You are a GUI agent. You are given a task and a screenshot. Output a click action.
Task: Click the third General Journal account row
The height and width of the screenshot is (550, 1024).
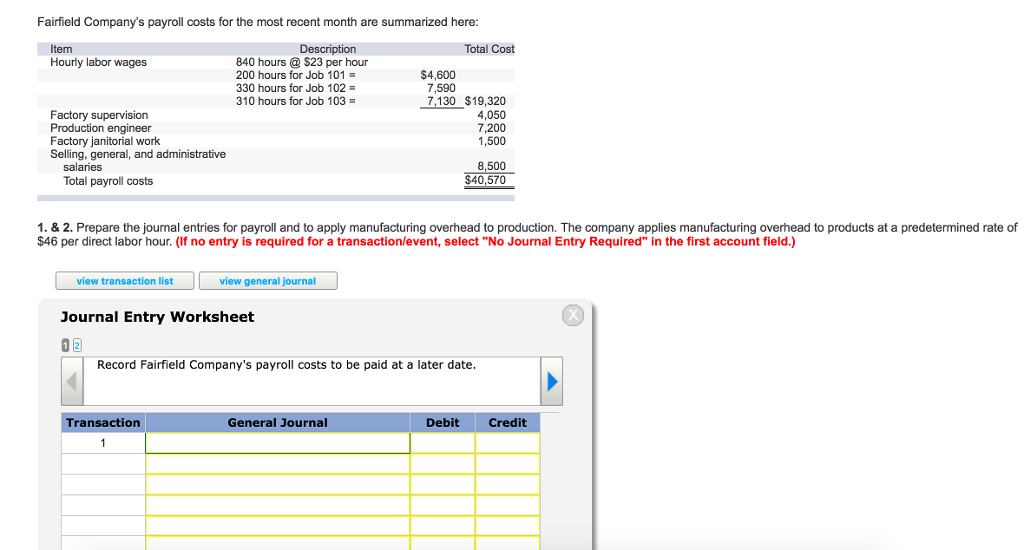tap(278, 485)
